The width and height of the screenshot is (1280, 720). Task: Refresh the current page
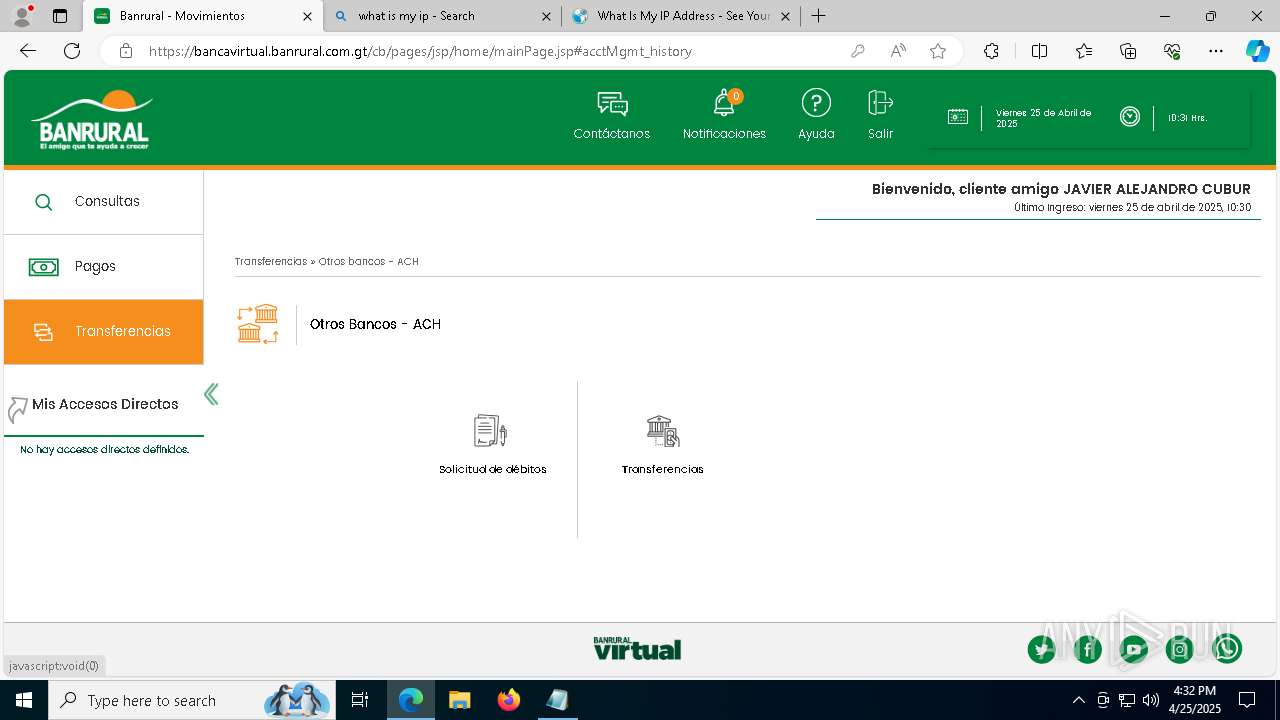click(x=72, y=51)
